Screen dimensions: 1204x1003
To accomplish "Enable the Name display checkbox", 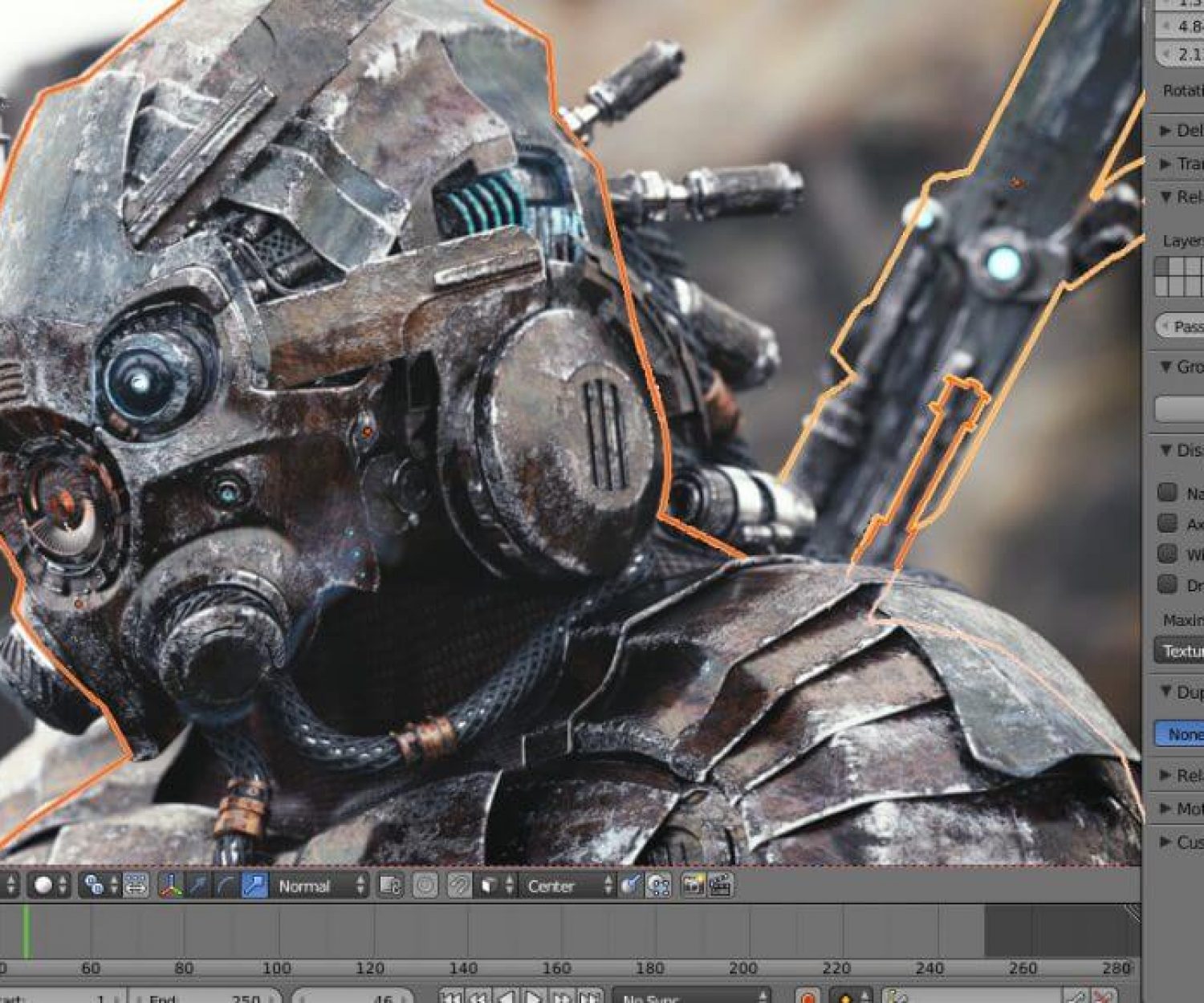I will [1168, 493].
